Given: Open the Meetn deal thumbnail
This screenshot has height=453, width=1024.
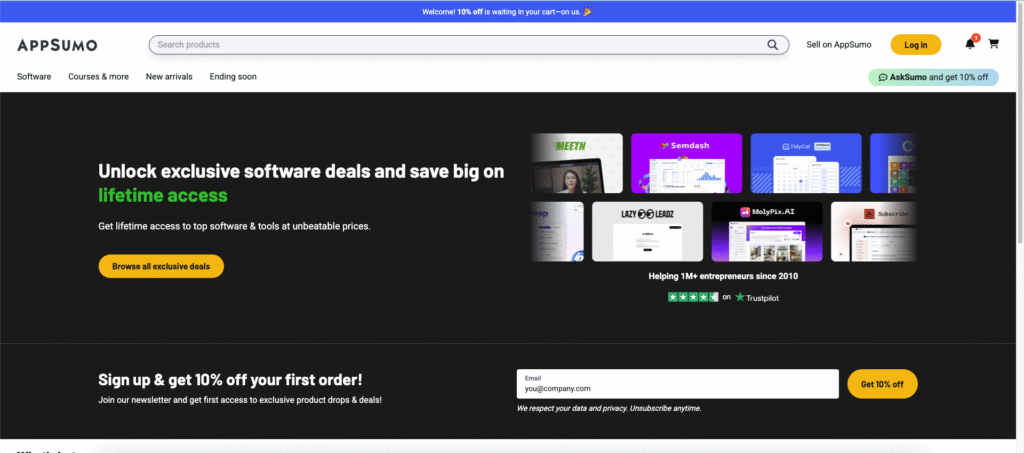Looking at the screenshot, I should (x=577, y=163).
